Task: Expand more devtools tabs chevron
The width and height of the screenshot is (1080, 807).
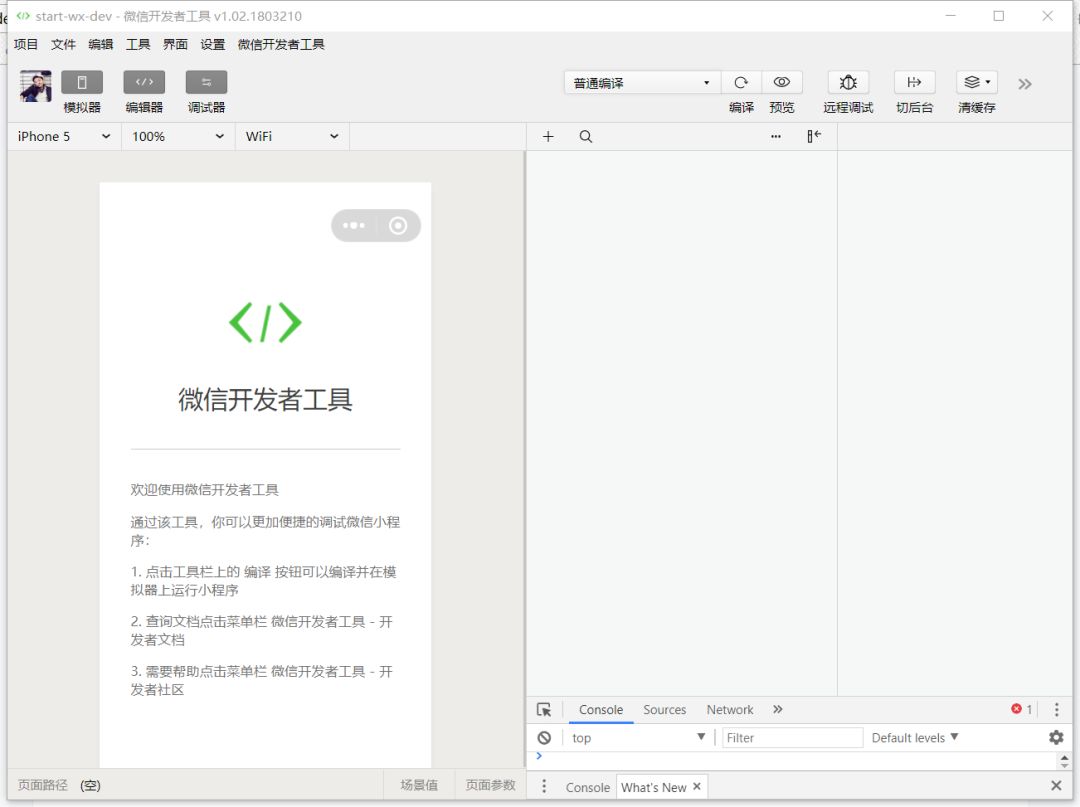Action: (x=778, y=709)
